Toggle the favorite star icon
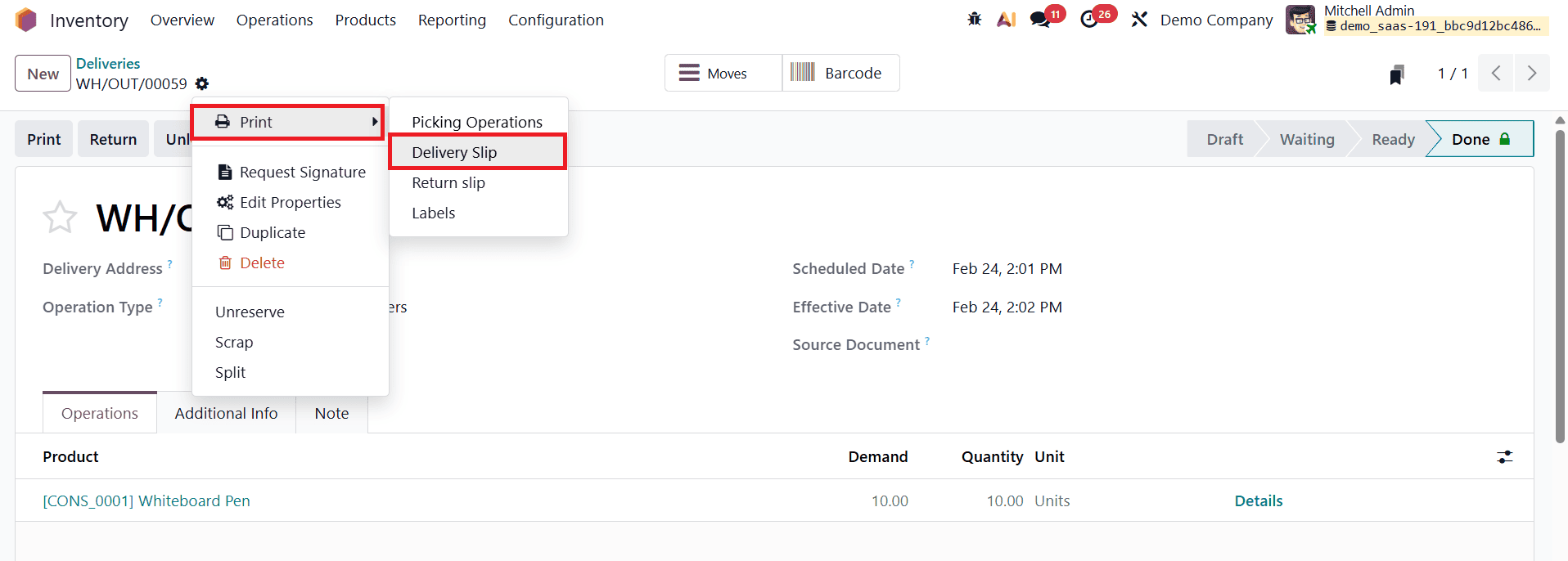The width and height of the screenshot is (1568, 561). (60, 218)
